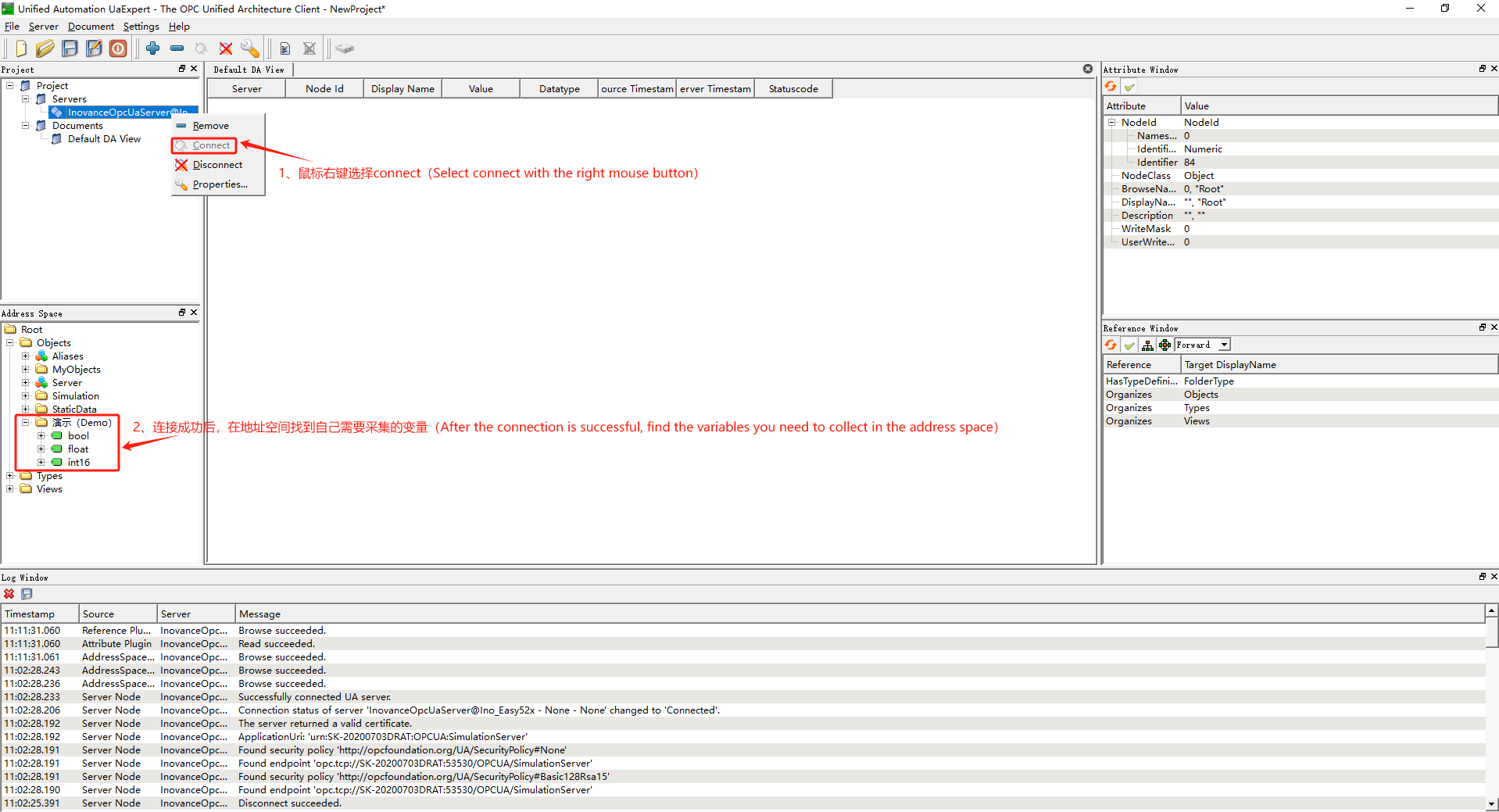The width and height of the screenshot is (1499, 812).
Task: Click the hierarchy tree icon in Reference Window
Action: click(x=1147, y=345)
